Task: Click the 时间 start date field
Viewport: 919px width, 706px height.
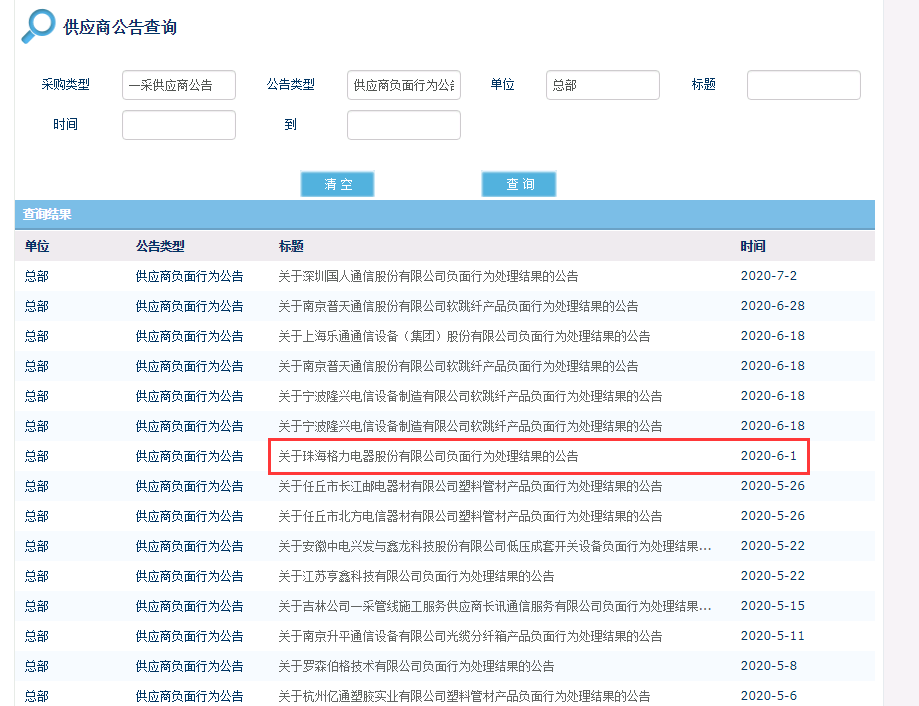Action: [x=178, y=124]
